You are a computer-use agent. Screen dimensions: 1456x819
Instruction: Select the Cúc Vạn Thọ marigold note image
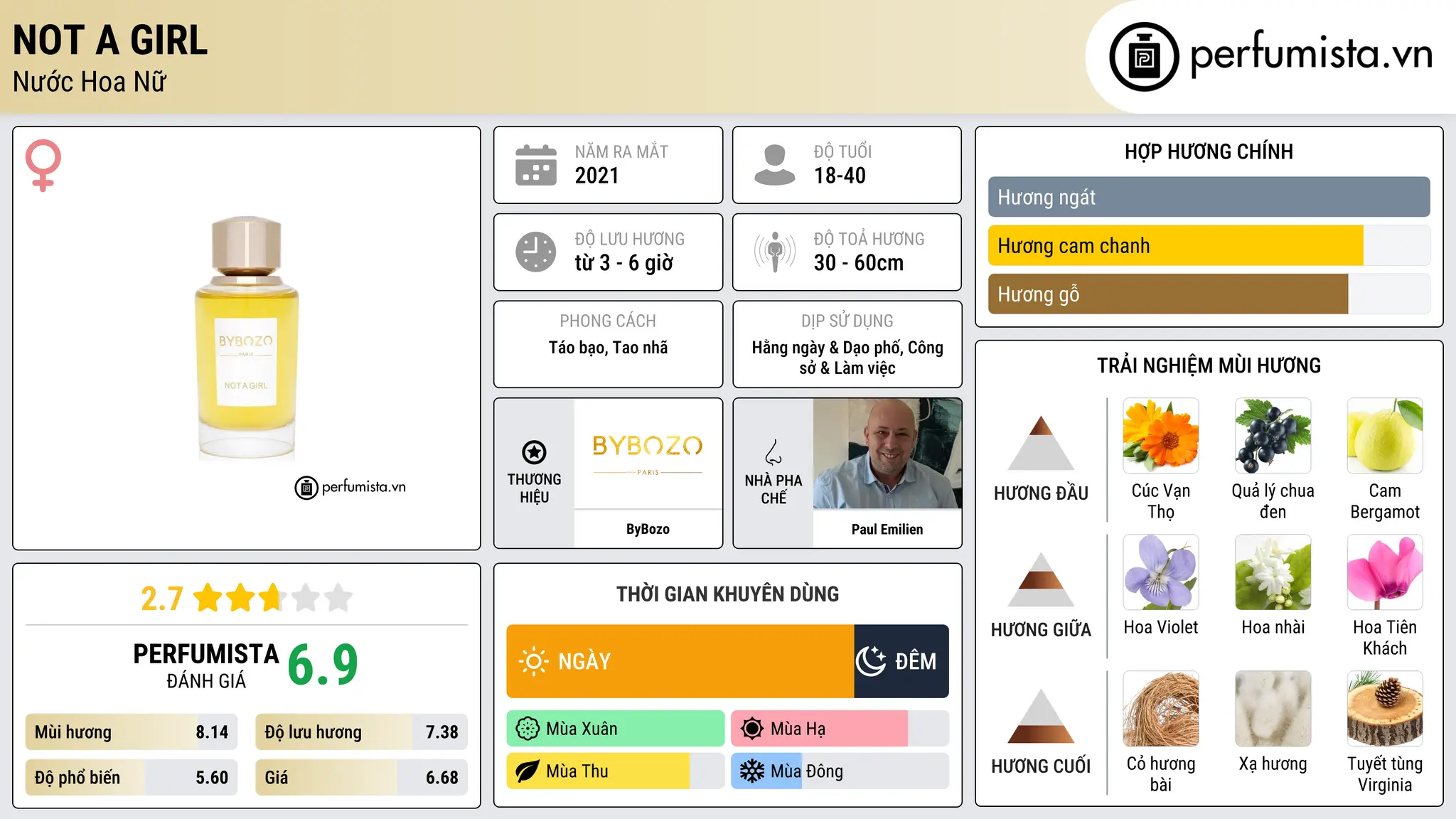point(1161,436)
